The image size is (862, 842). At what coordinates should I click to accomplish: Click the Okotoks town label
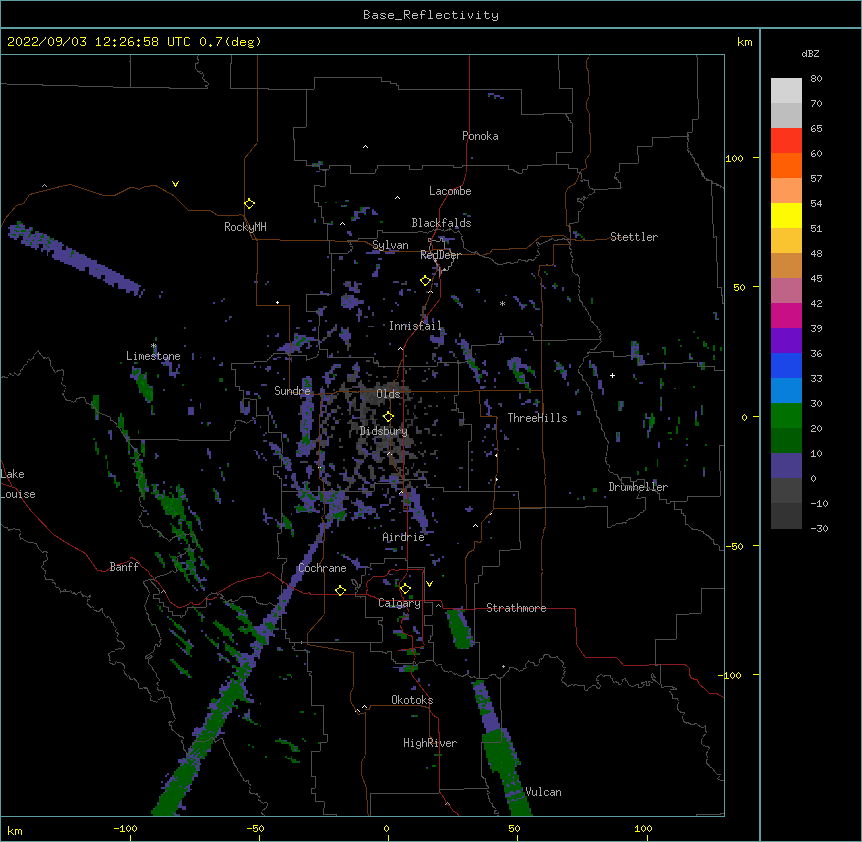(x=412, y=700)
